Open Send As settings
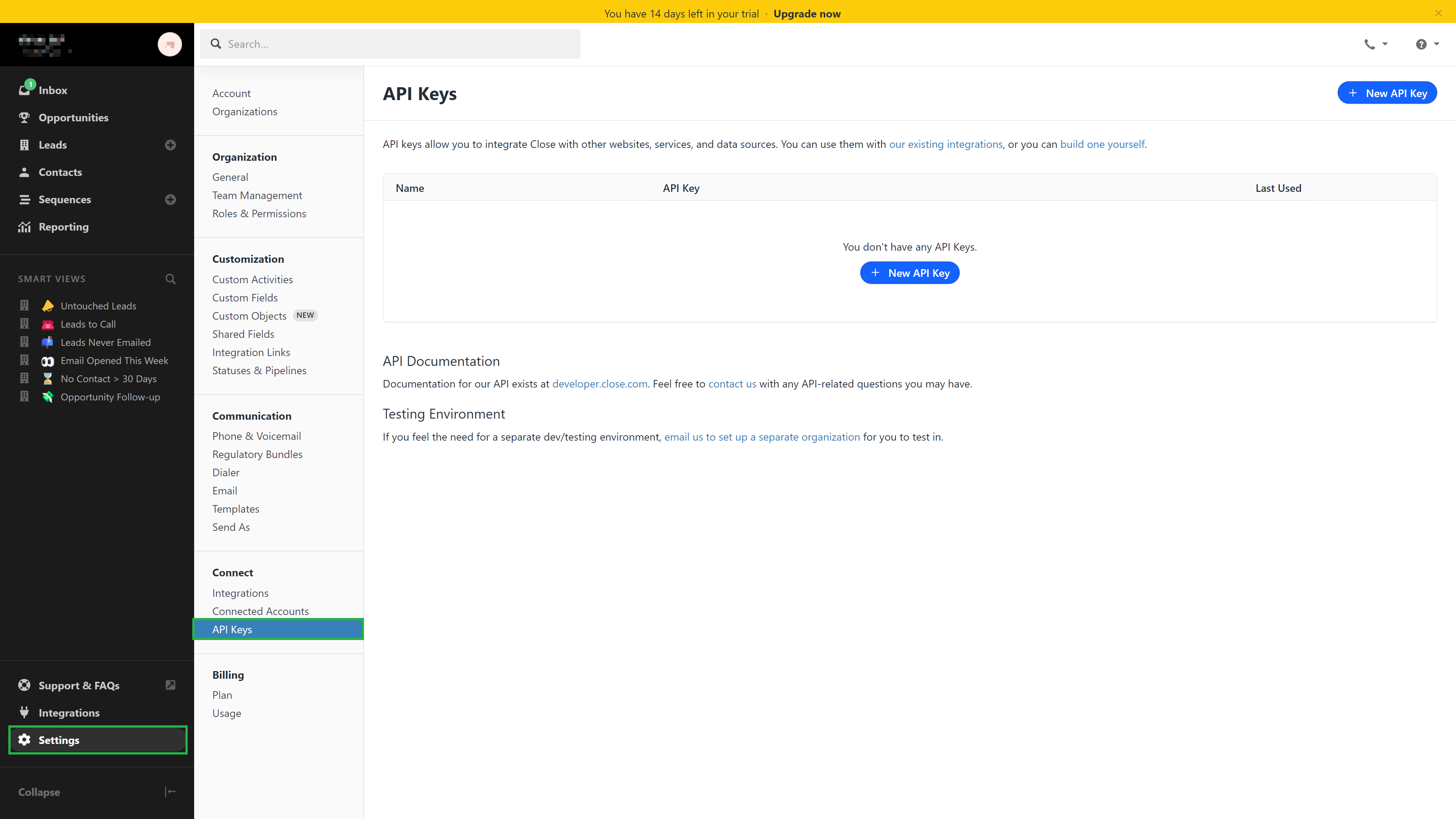 [x=231, y=527]
